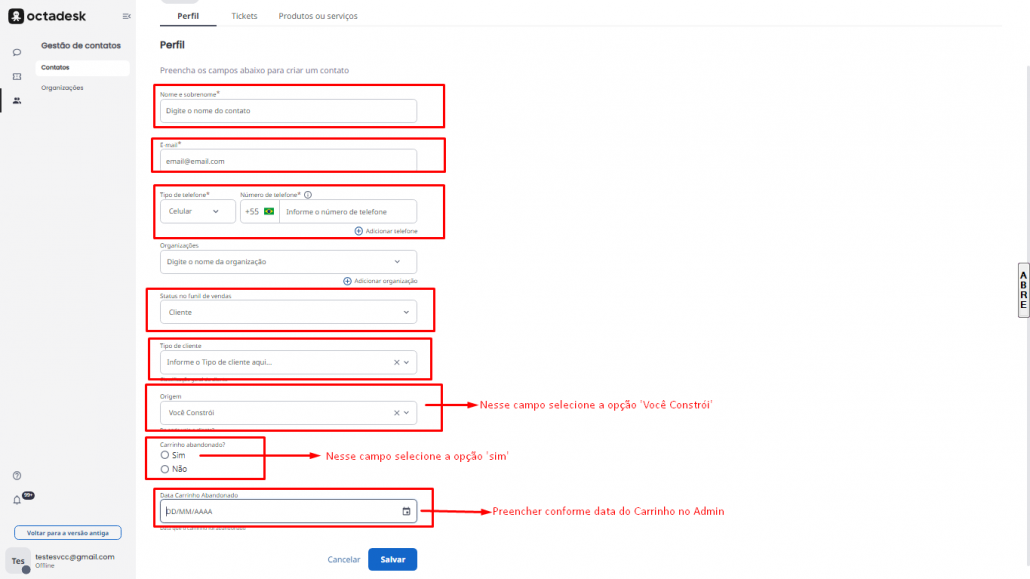
Task: Switch to Produtos ou serviços tab
Action: pyautogui.click(x=317, y=16)
